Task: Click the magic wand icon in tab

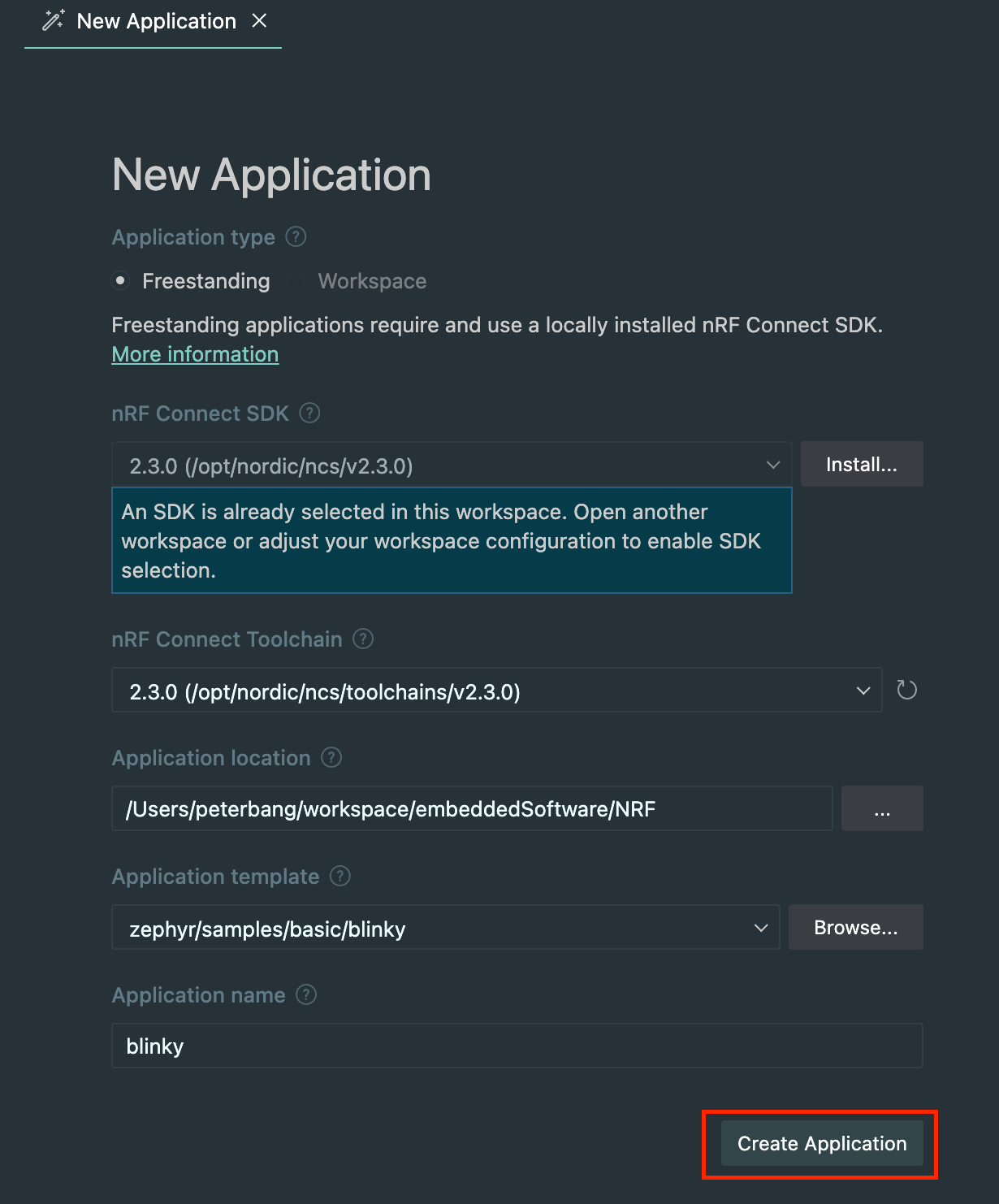Action: (x=54, y=20)
